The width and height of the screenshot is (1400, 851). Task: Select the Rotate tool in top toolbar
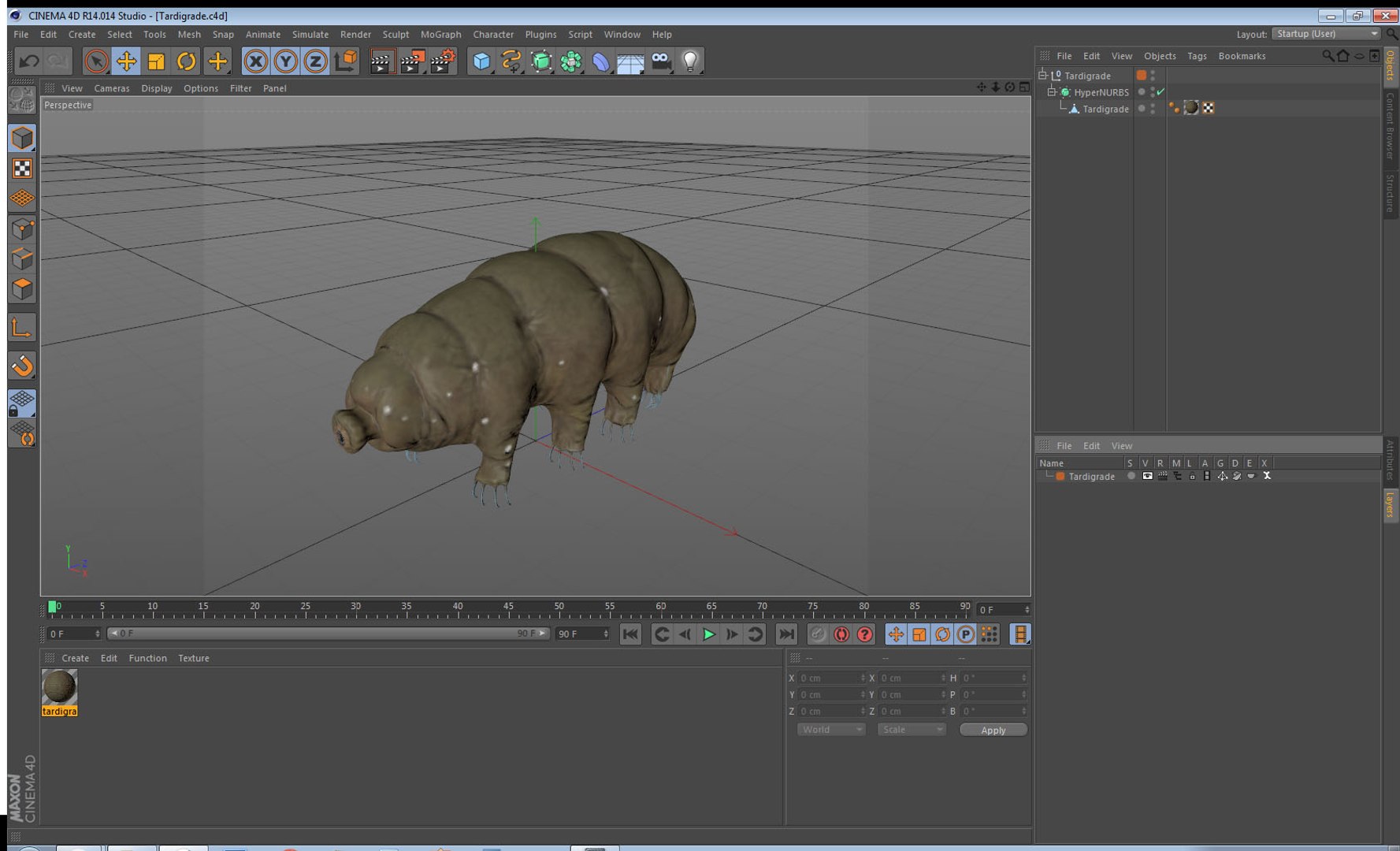tap(186, 61)
